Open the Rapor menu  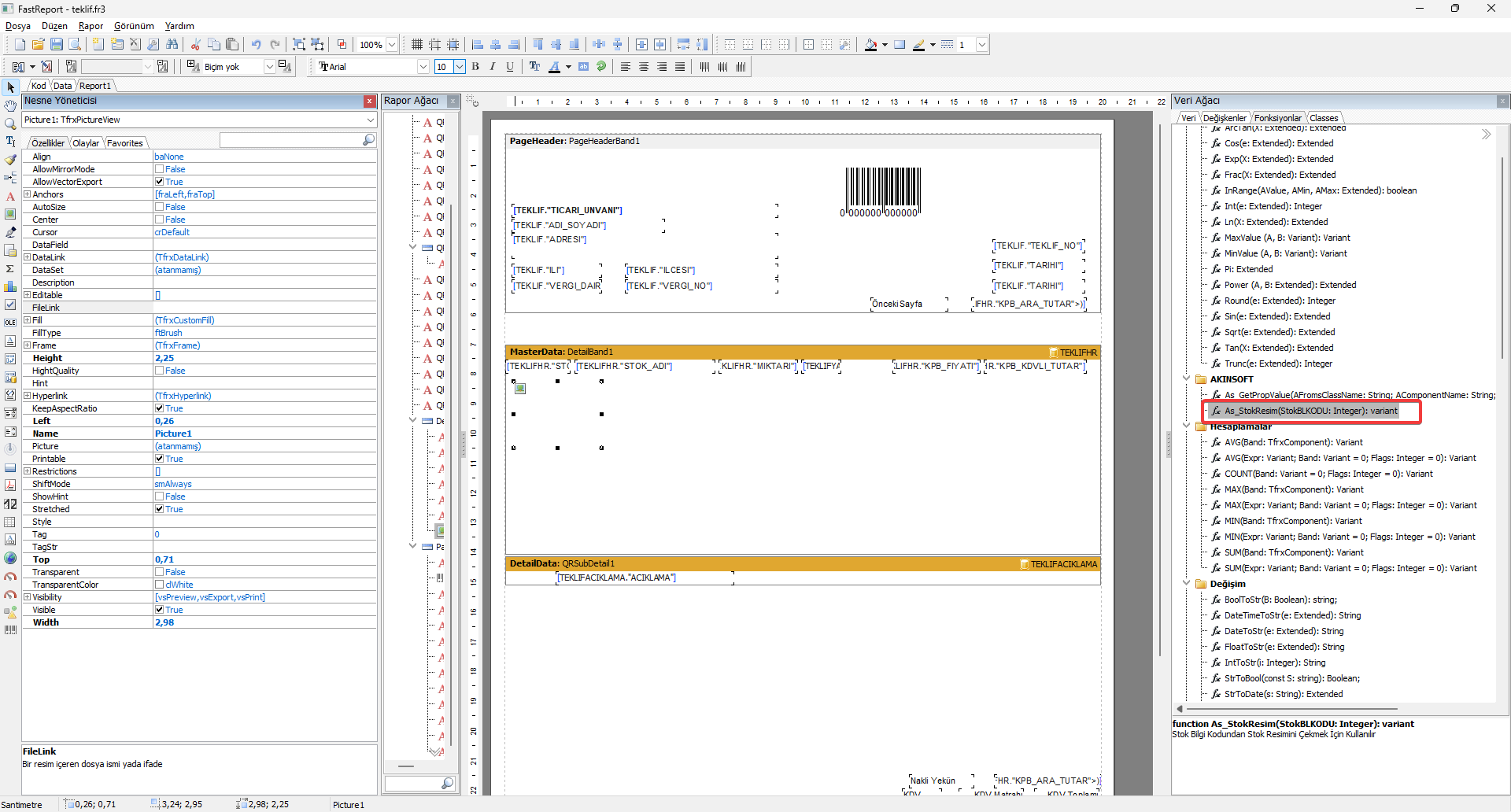click(91, 26)
